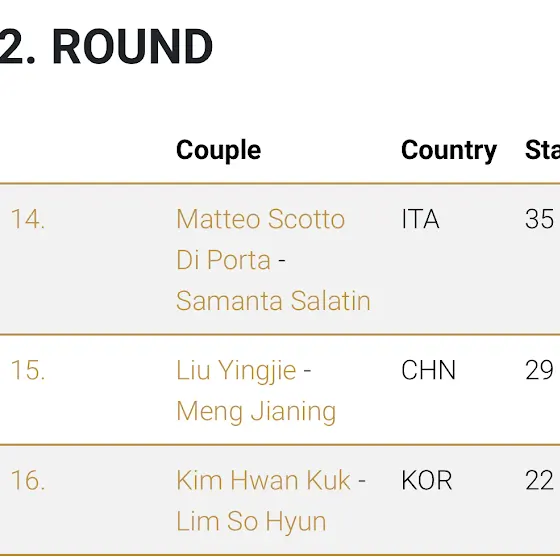Click the KOR country cell

pos(427,480)
